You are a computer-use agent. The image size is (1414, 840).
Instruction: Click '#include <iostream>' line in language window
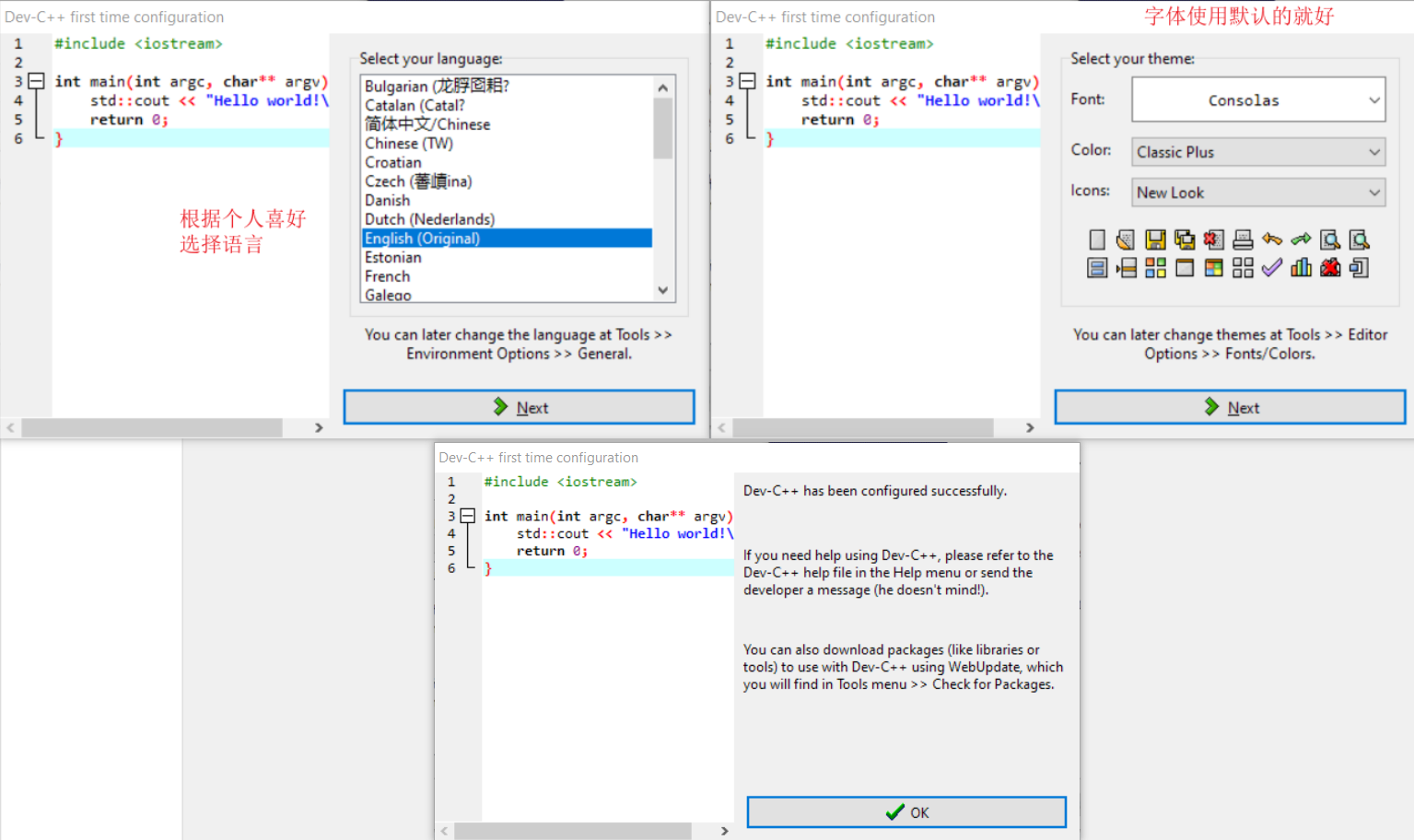138,43
